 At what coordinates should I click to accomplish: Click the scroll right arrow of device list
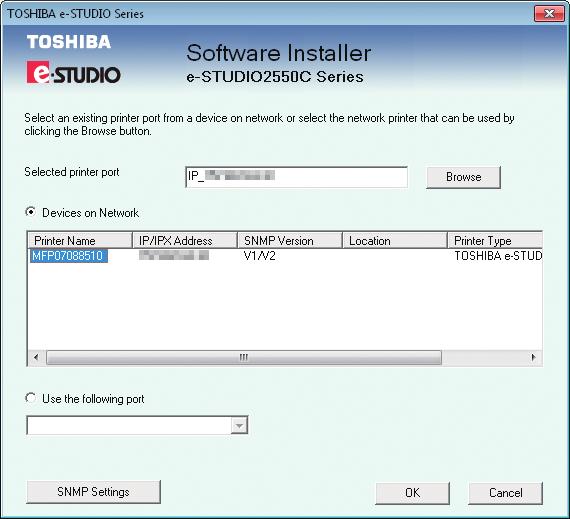(533, 357)
